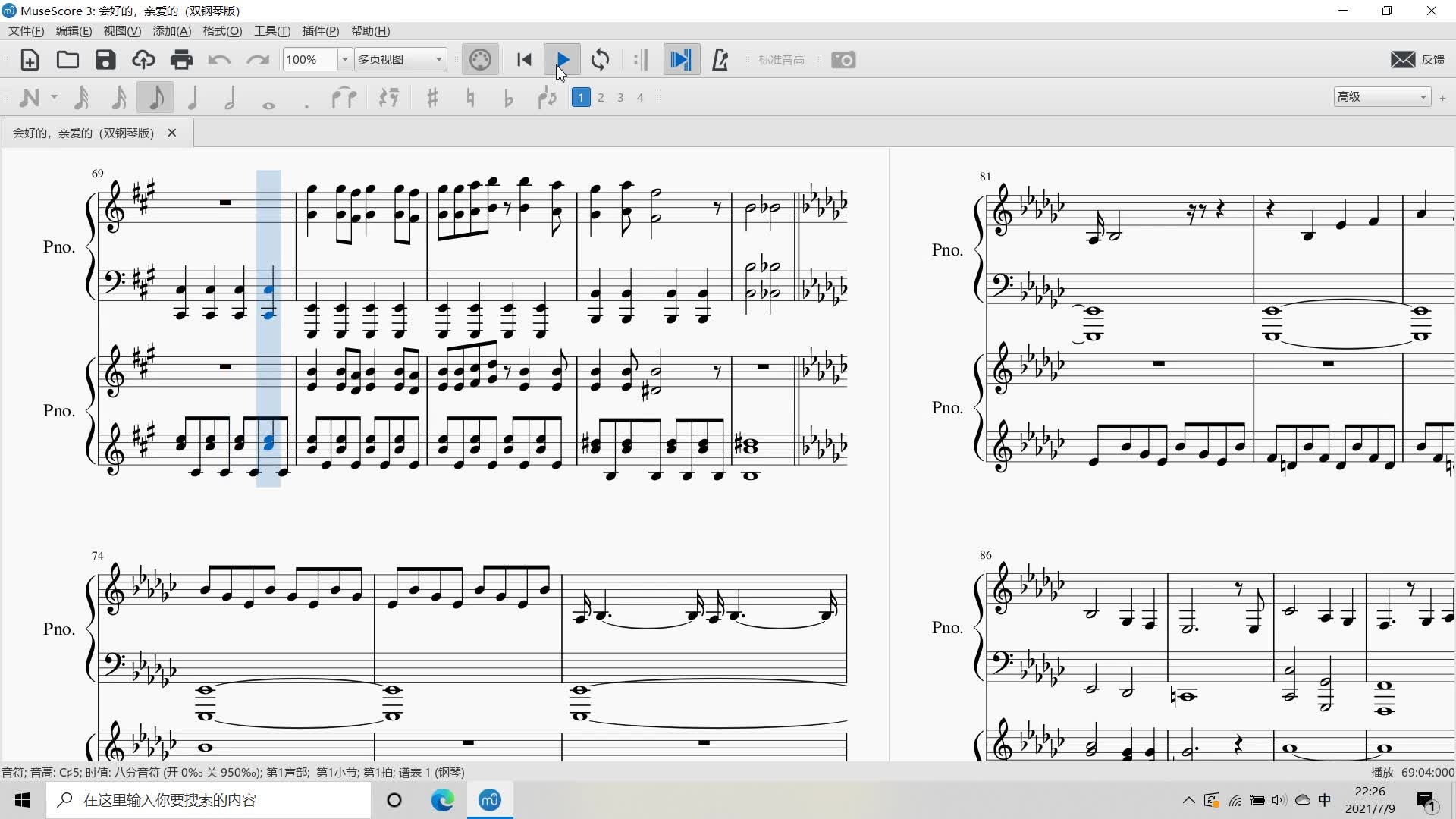Toggle concert pitch (标准音高)
This screenshot has height=819, width=1456.
coord(781,60)
